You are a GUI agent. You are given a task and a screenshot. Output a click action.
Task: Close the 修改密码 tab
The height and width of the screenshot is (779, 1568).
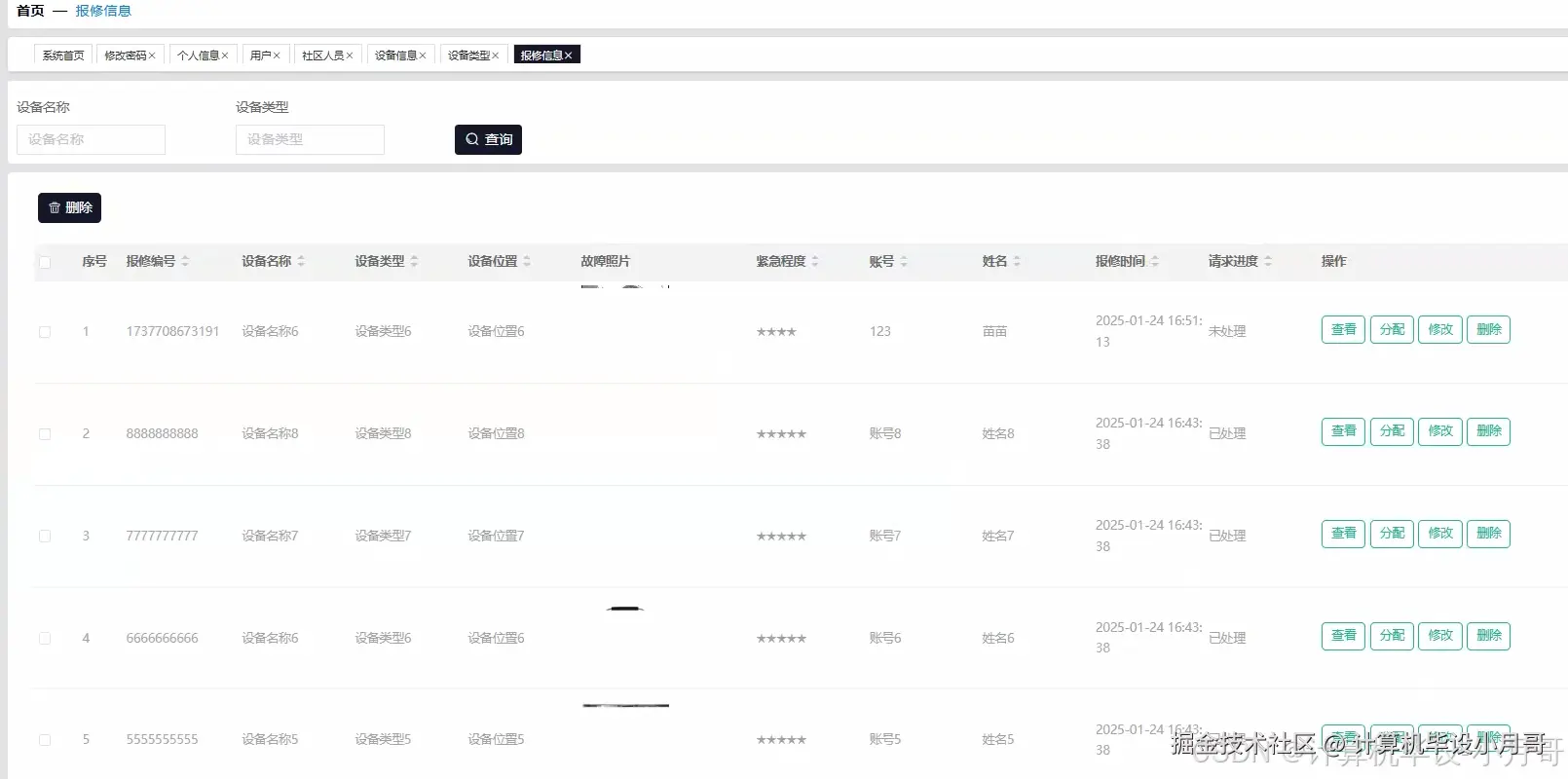152,56
